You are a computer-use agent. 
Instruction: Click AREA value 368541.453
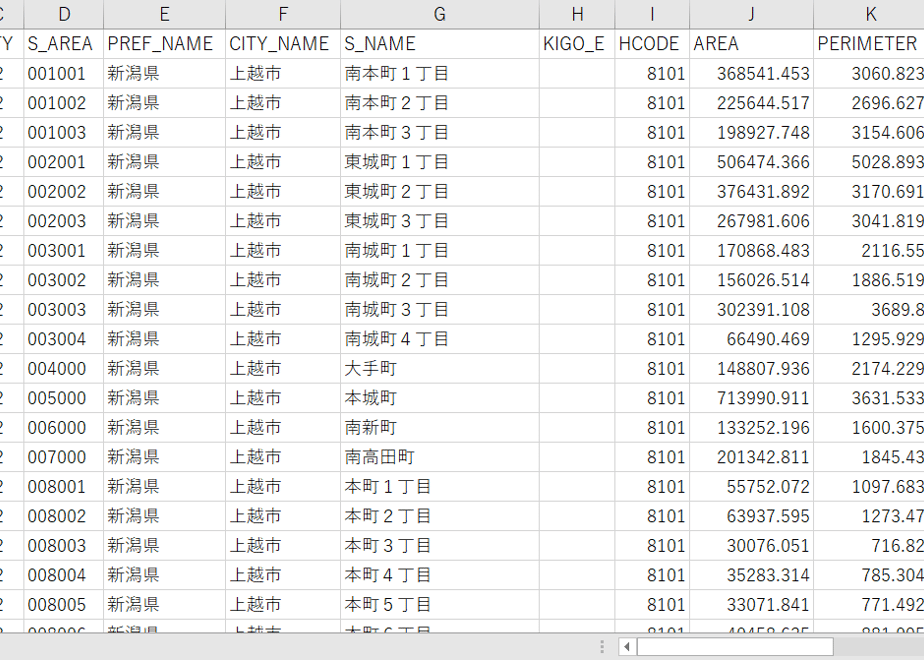[751, 73]
